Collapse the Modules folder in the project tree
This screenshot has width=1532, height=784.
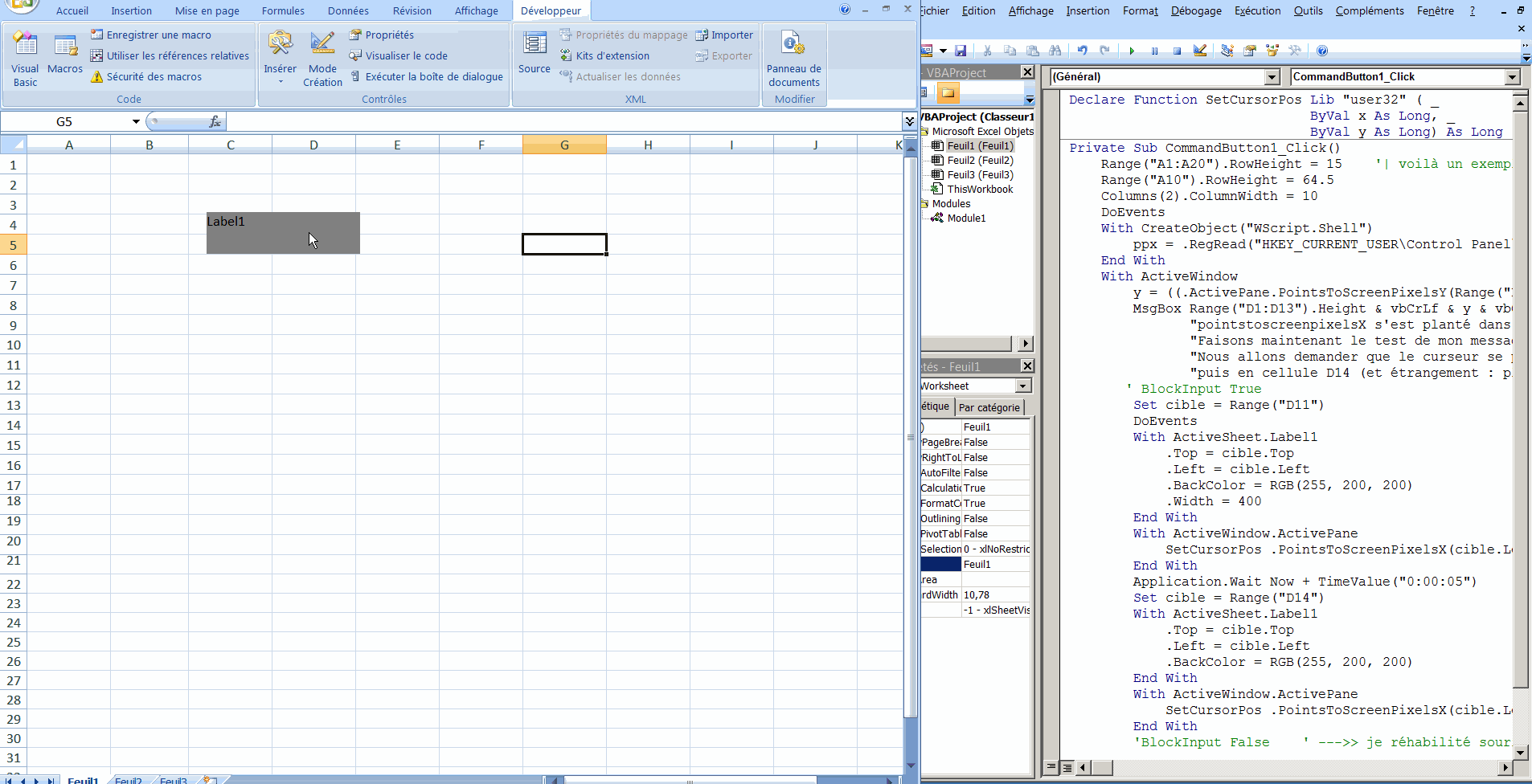click(x=925, y=203)
